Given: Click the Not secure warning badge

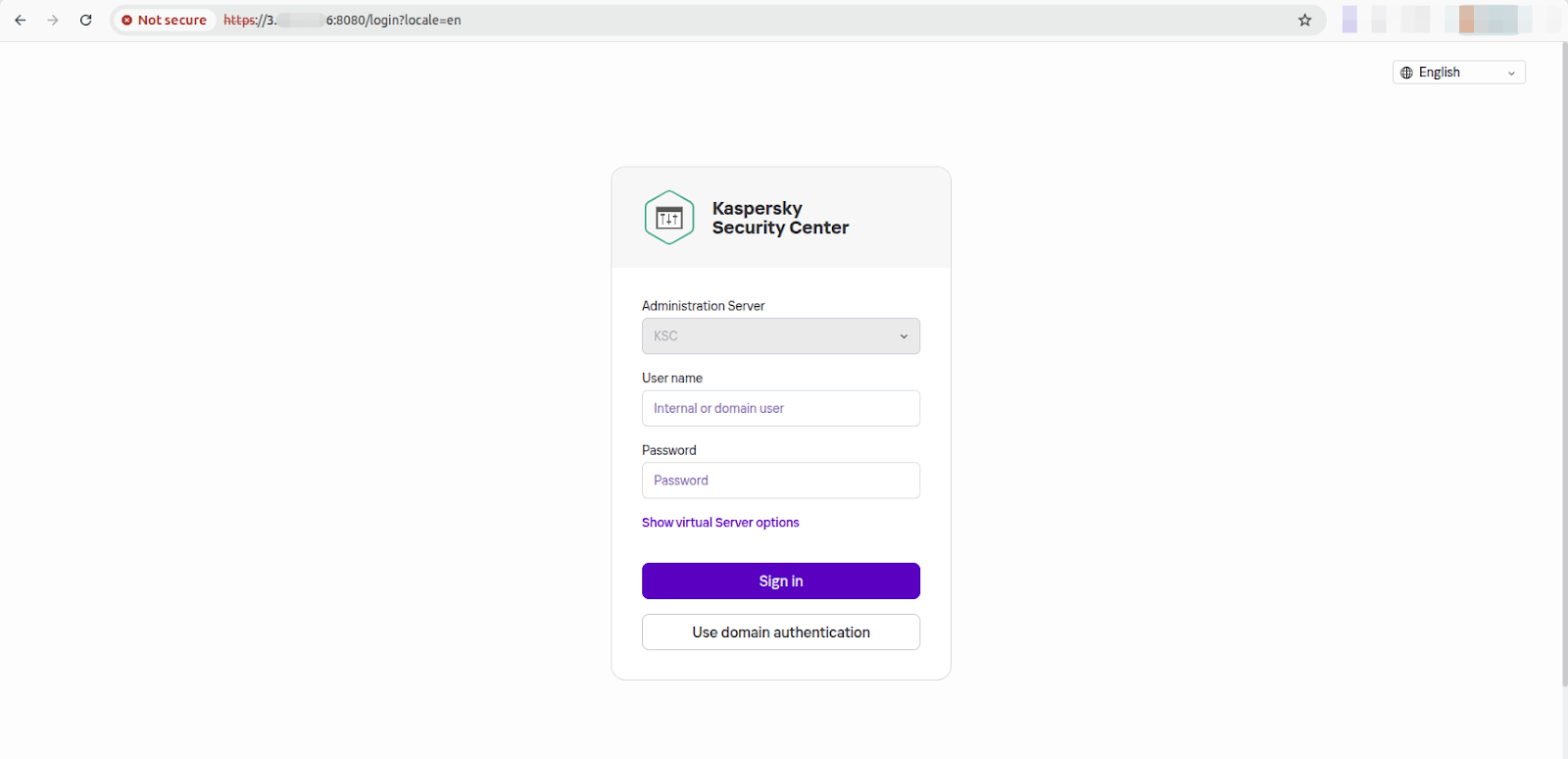Looking at the screenshot, I should click(164, 20).
